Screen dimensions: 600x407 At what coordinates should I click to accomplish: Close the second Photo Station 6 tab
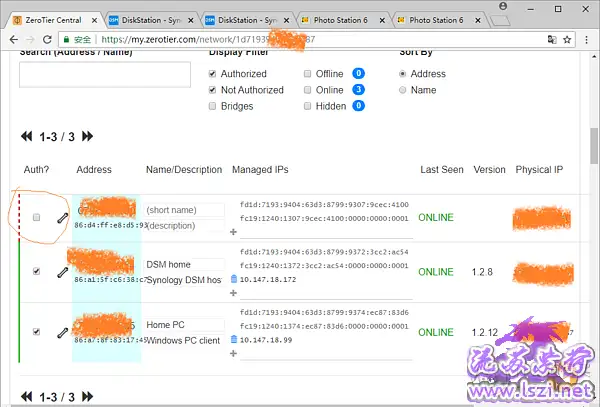click(478, 20)
